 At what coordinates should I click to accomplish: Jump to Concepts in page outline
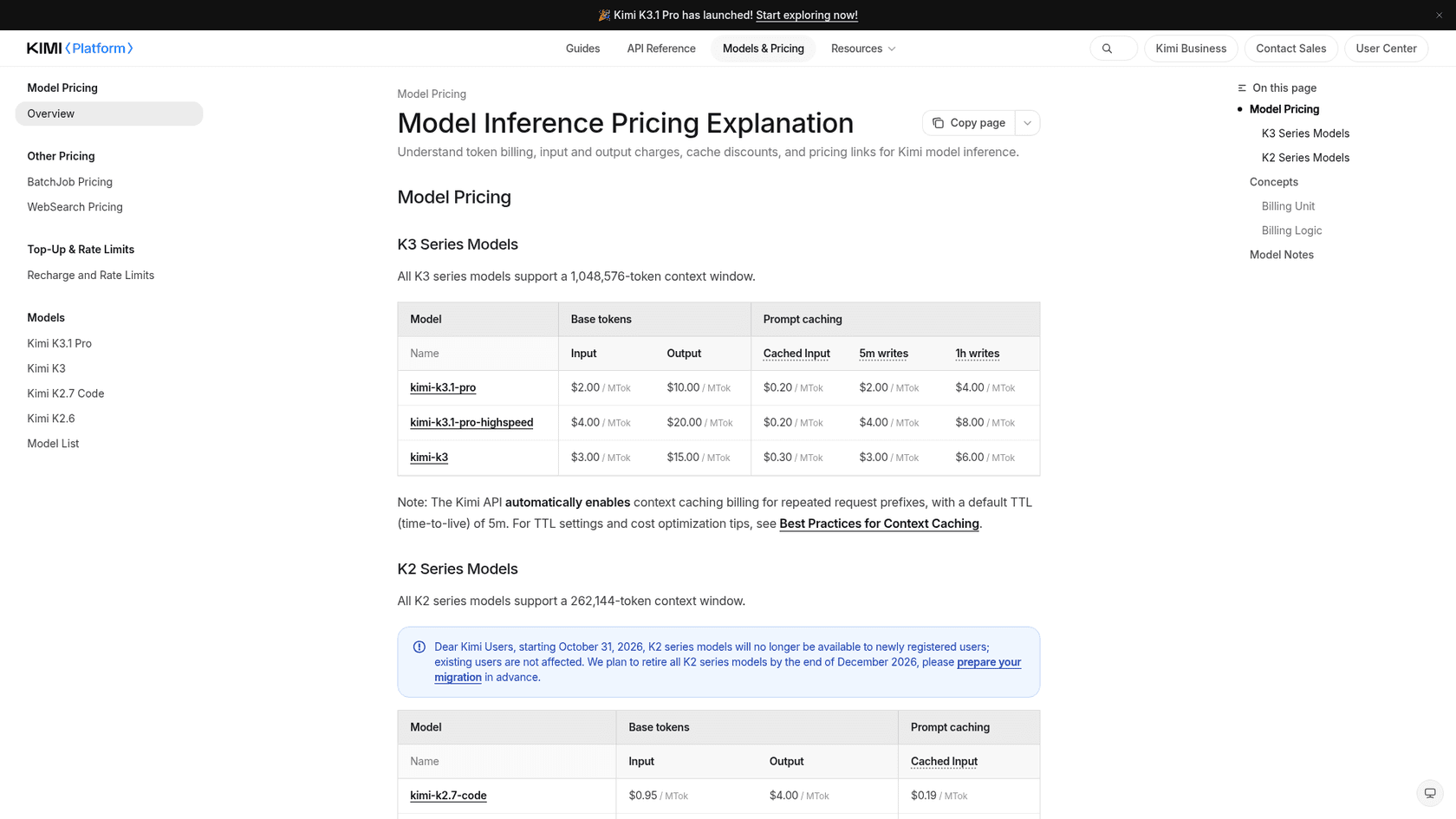1274,182
